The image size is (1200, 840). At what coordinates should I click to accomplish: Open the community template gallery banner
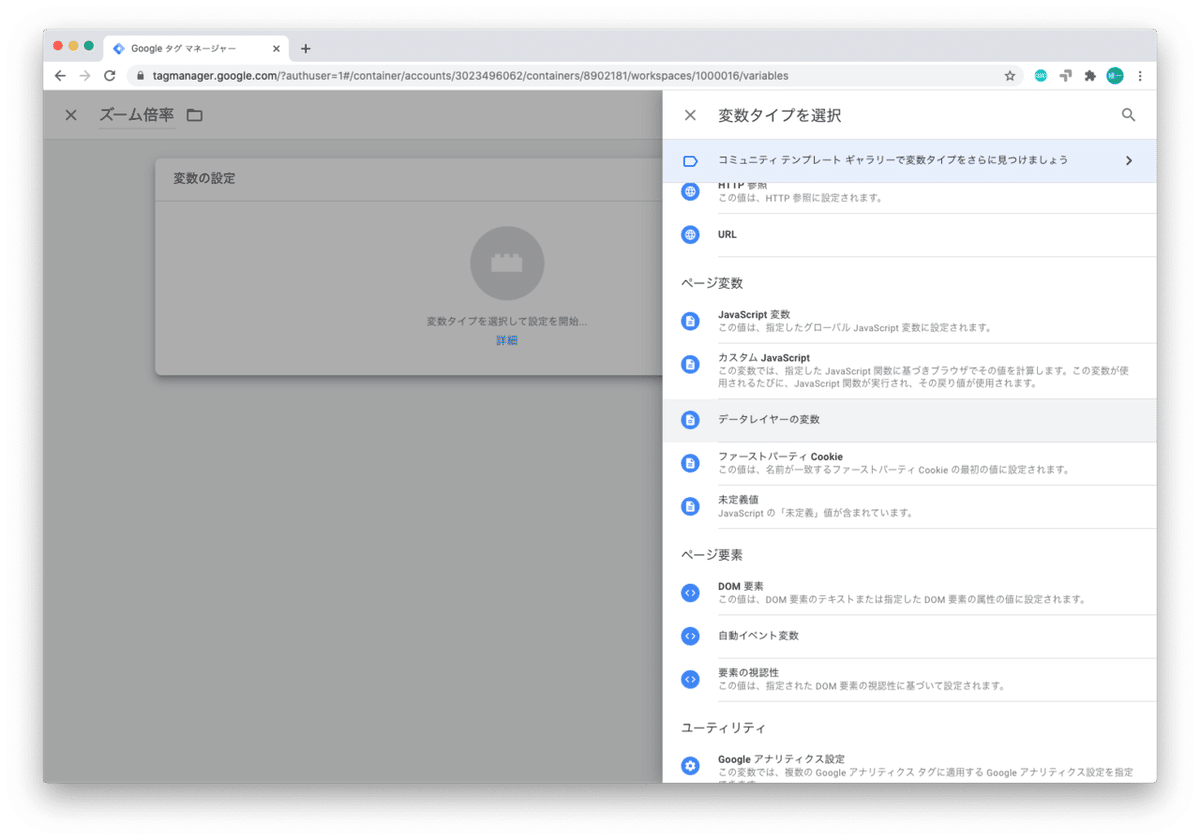coord(909,160)
